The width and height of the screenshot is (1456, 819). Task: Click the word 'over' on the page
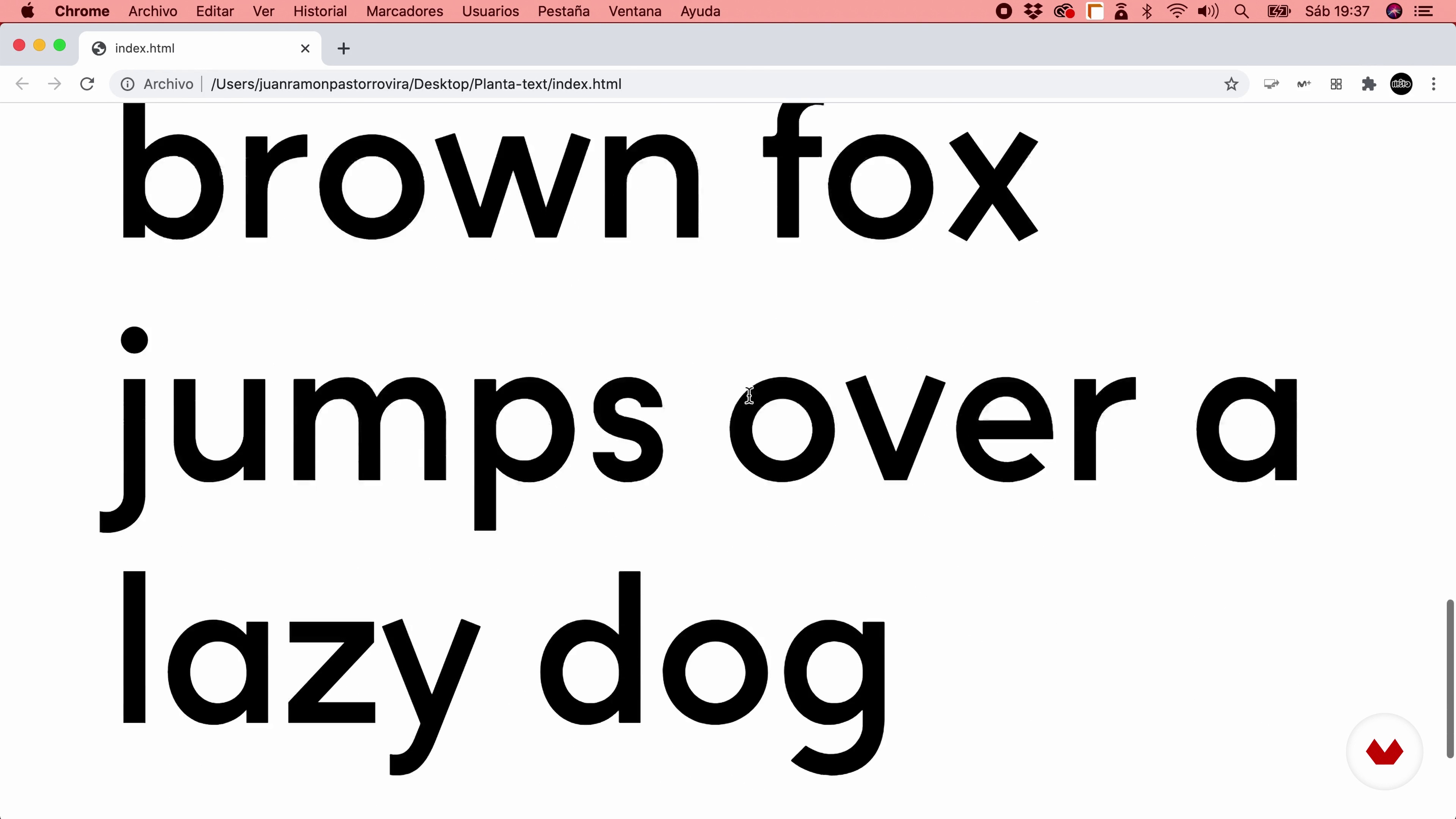coord(933,428)
